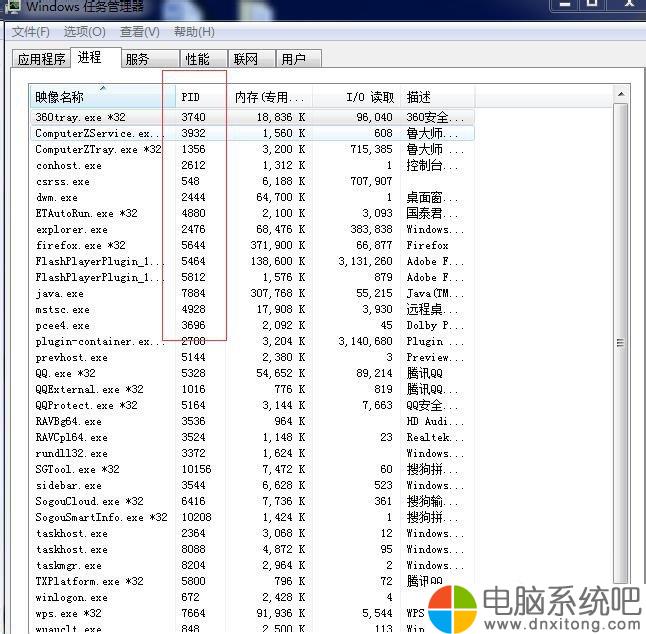Viewport: 646px width, 634px height.
Task: Sort by 内存(专用) column header
Action: click(x=270, y=97)
